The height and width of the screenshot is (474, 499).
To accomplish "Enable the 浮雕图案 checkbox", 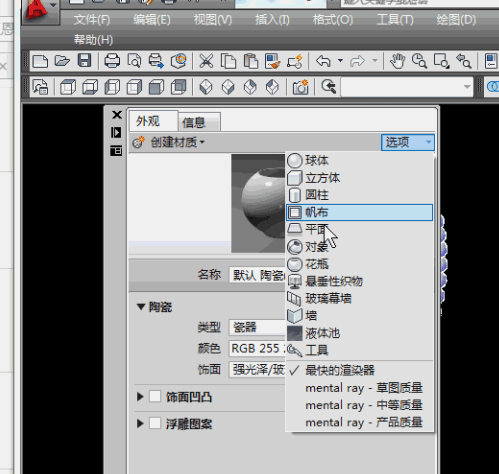I will [x=155, y=423].
